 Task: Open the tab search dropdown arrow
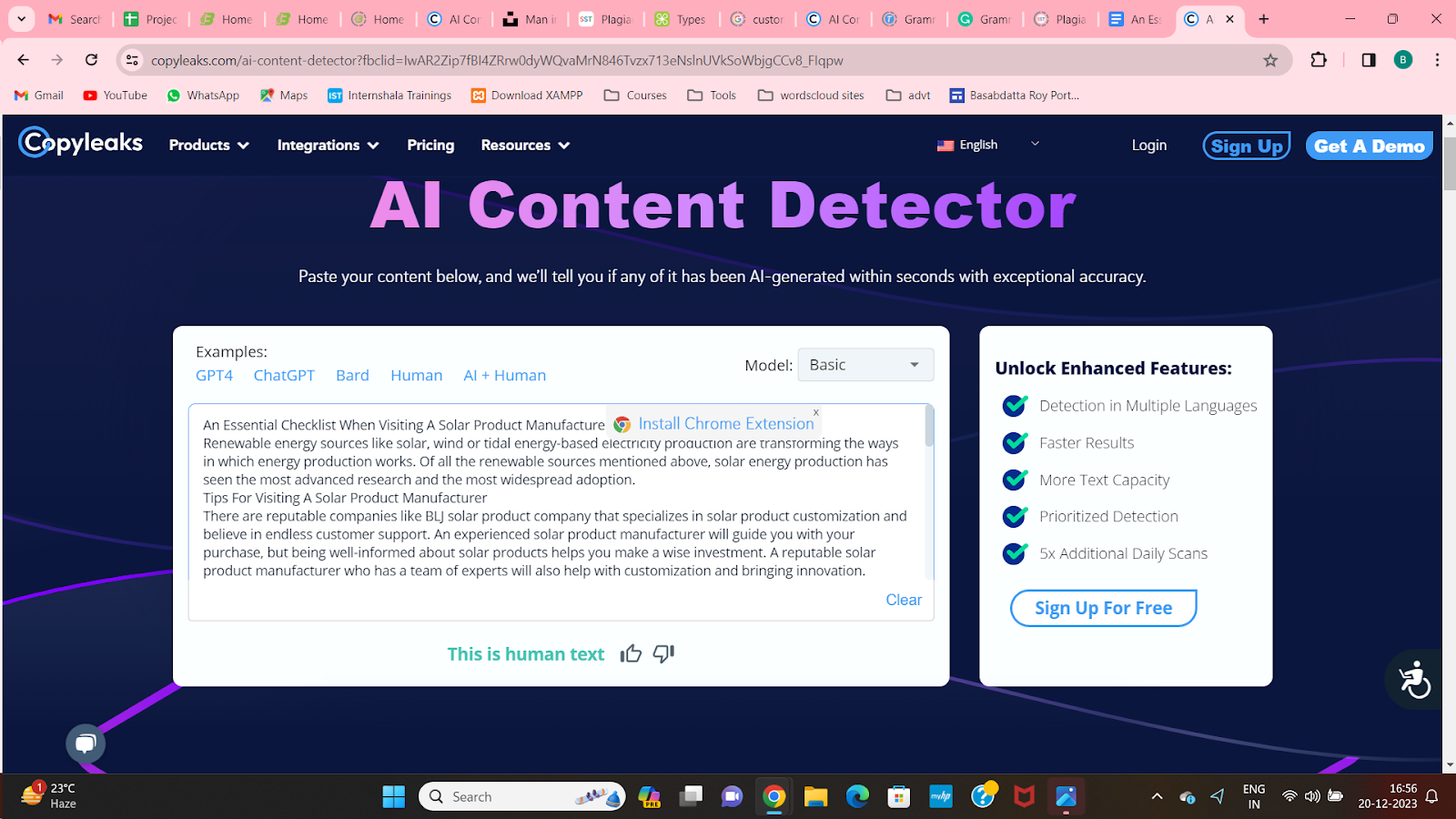(x=21, y=19)
